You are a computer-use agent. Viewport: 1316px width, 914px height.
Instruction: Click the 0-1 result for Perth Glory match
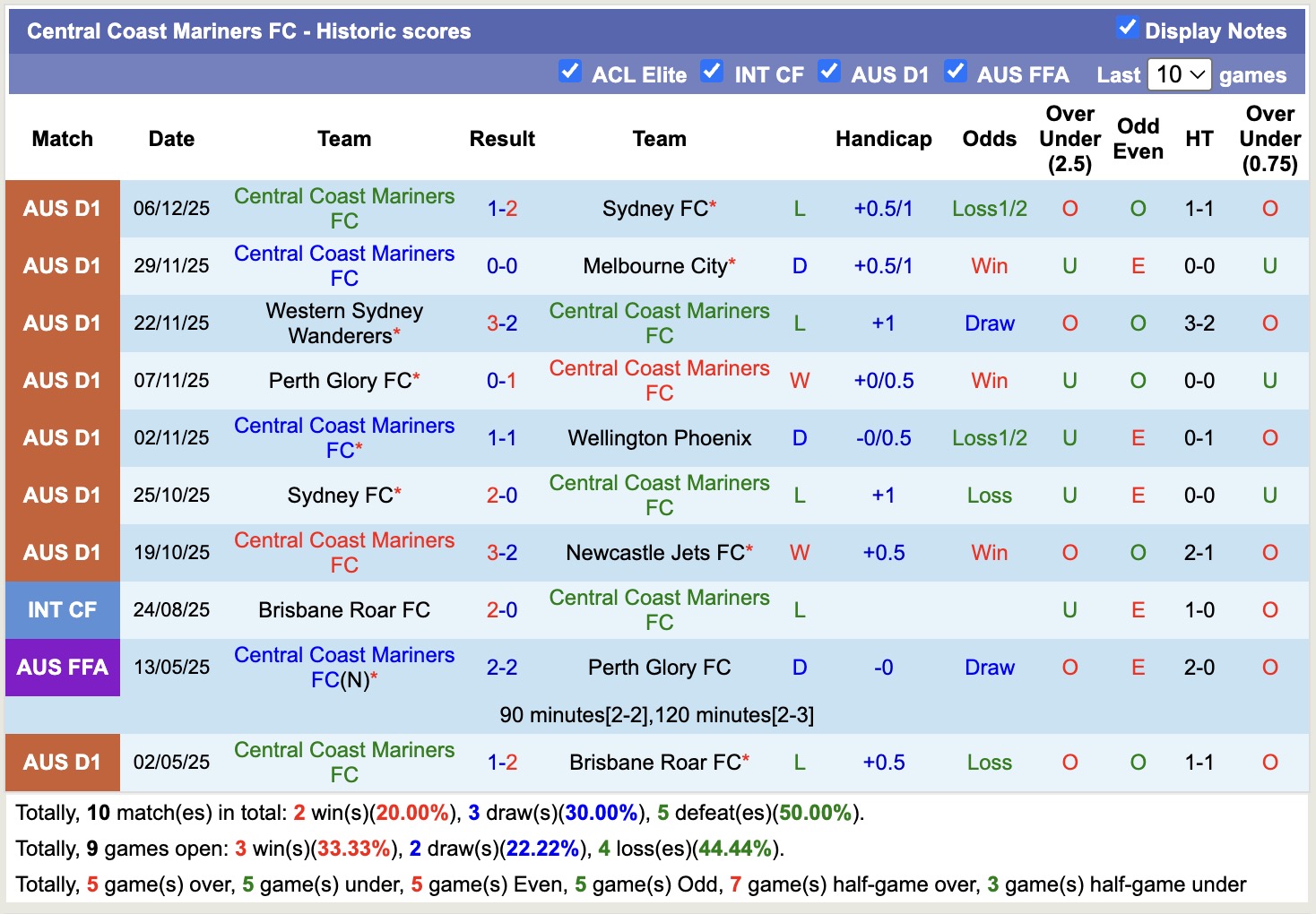[x=502, y=381]
